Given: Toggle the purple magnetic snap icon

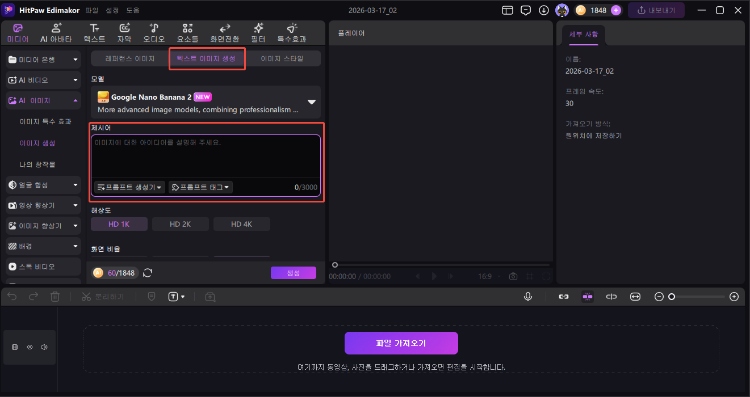Looking at the screenshot, I should point(587,297).
